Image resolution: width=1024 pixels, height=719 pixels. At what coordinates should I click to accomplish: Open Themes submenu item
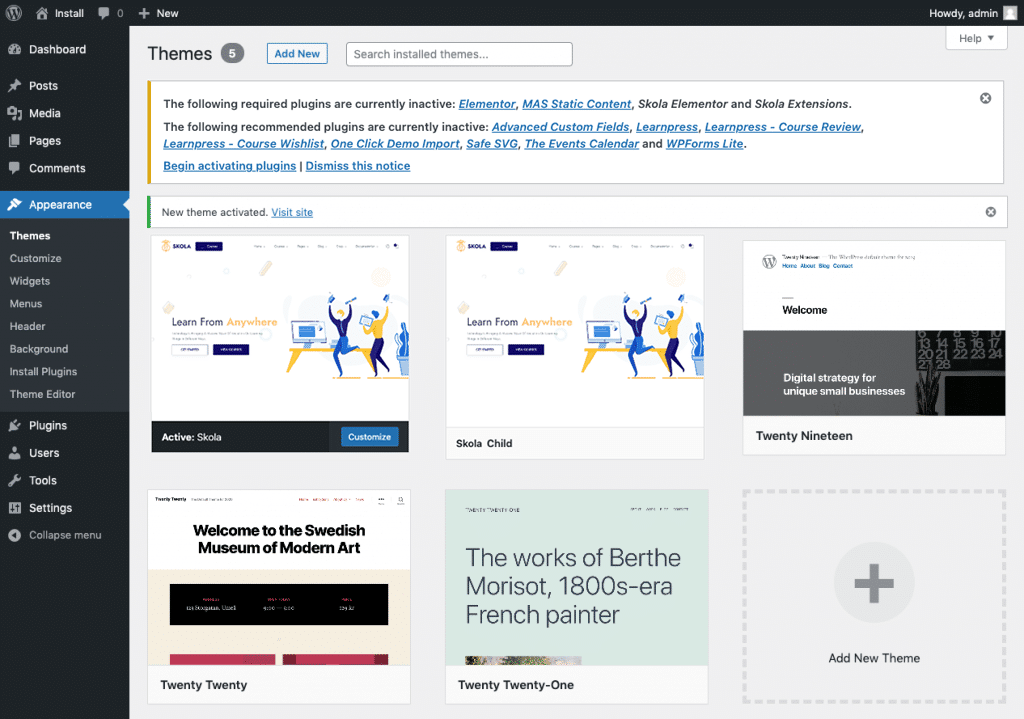tap(30, 236)
